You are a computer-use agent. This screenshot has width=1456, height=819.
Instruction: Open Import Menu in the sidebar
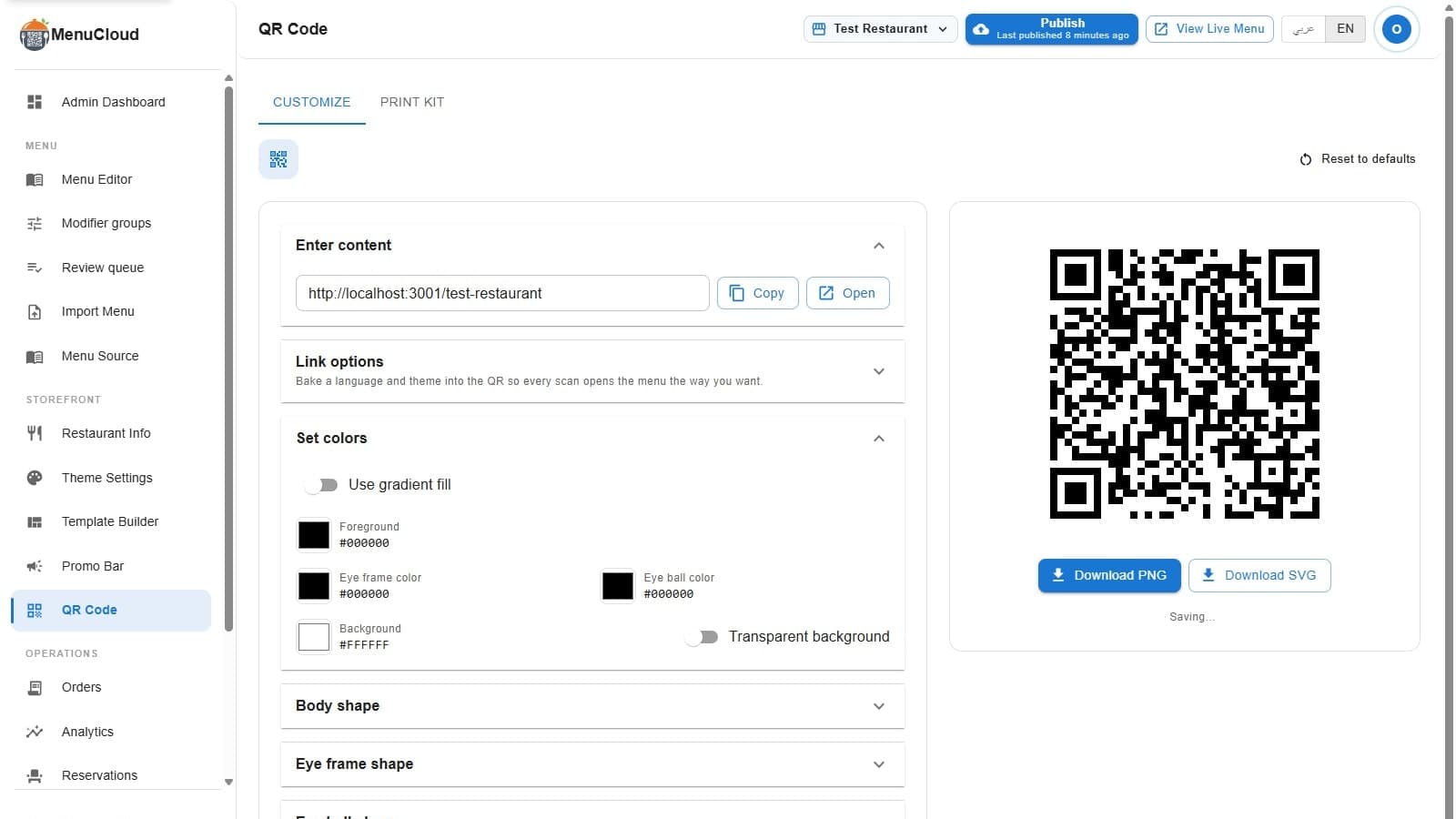pyautogui.click(x=111, y=312)
